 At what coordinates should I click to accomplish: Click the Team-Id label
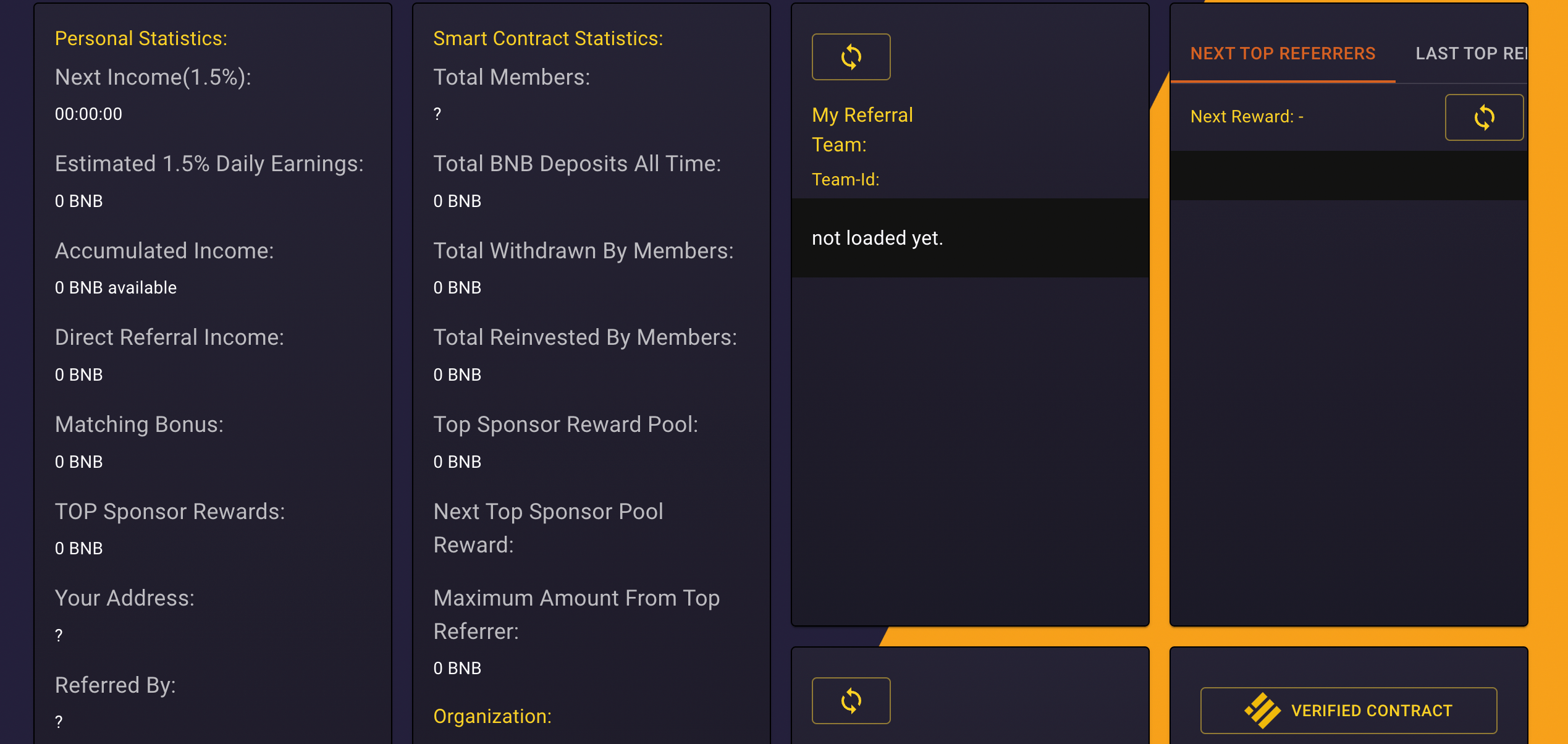pos(845,179)
